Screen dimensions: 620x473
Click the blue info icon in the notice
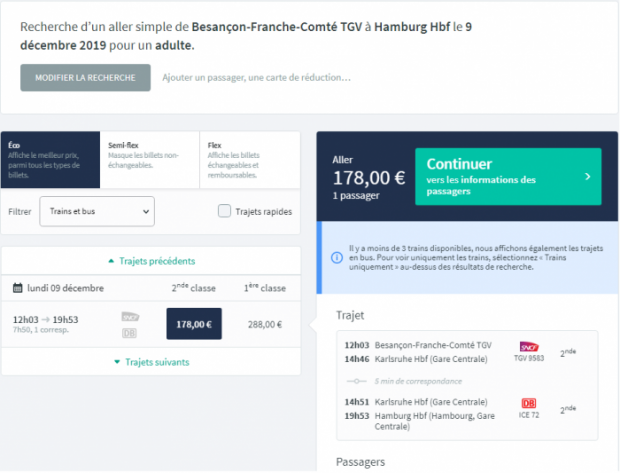pos(337,258)
